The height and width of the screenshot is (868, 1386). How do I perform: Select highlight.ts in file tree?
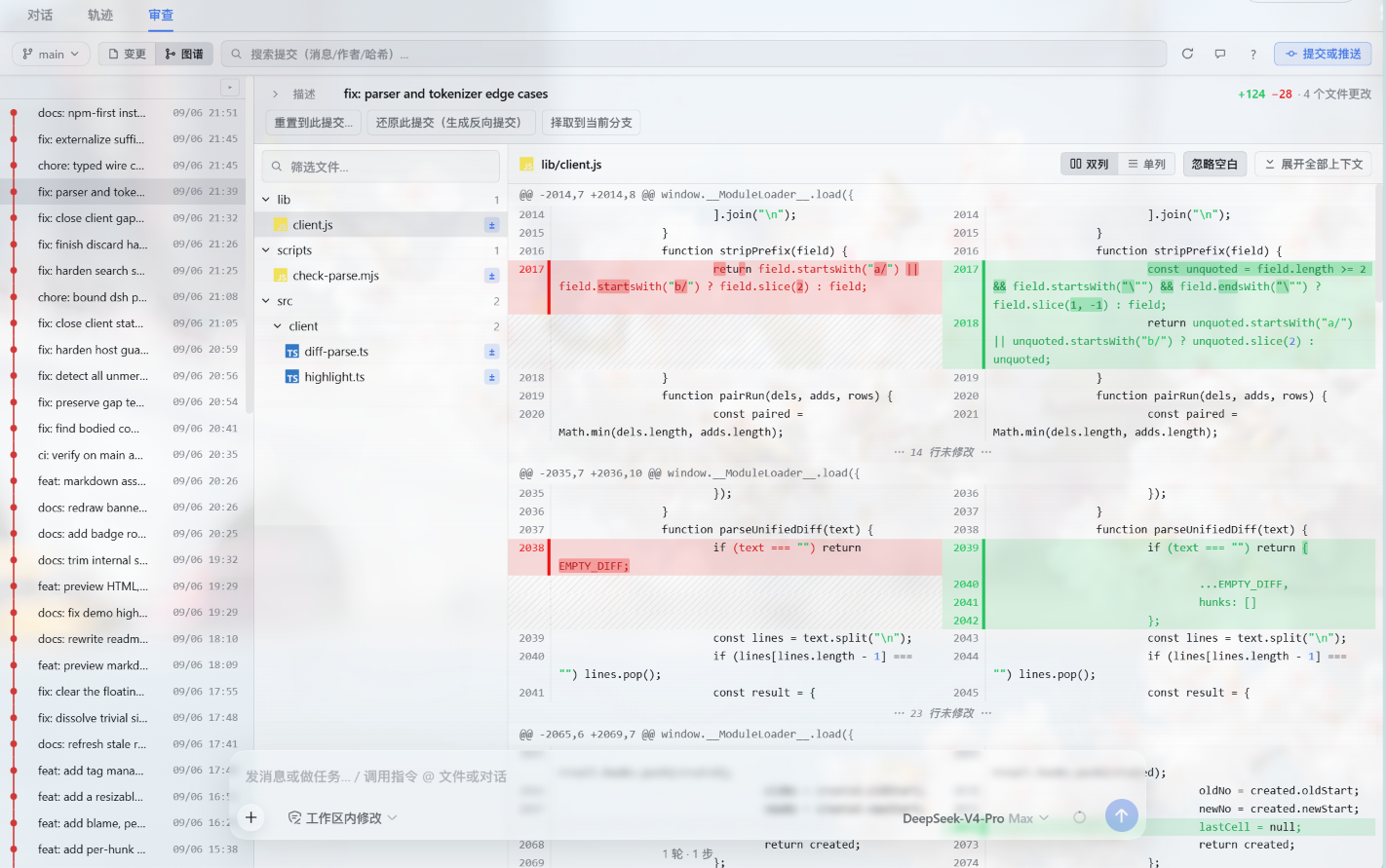click(380, 377)
